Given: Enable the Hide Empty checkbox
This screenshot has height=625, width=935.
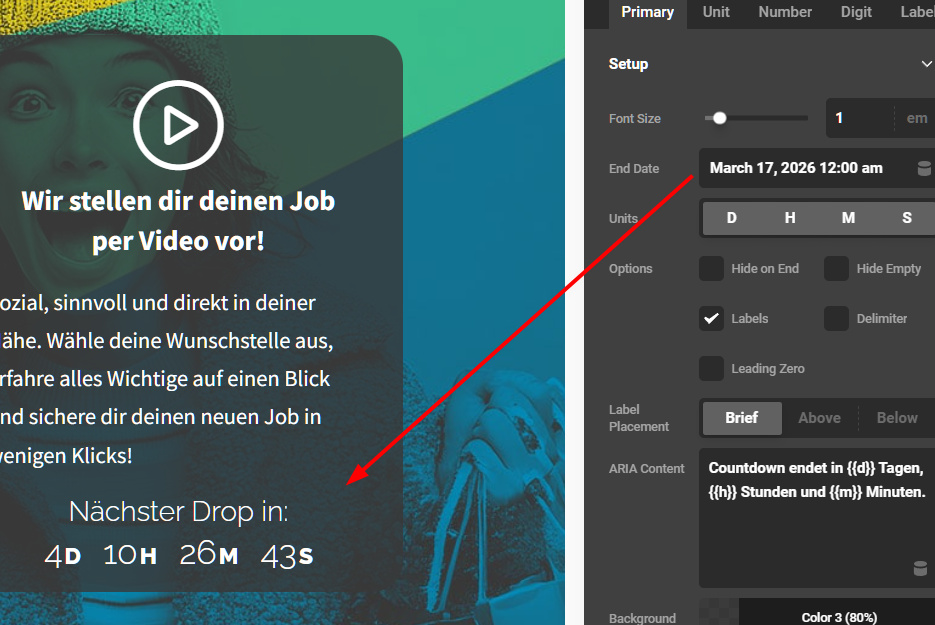Looking at the screenshot, I should 836,269.
